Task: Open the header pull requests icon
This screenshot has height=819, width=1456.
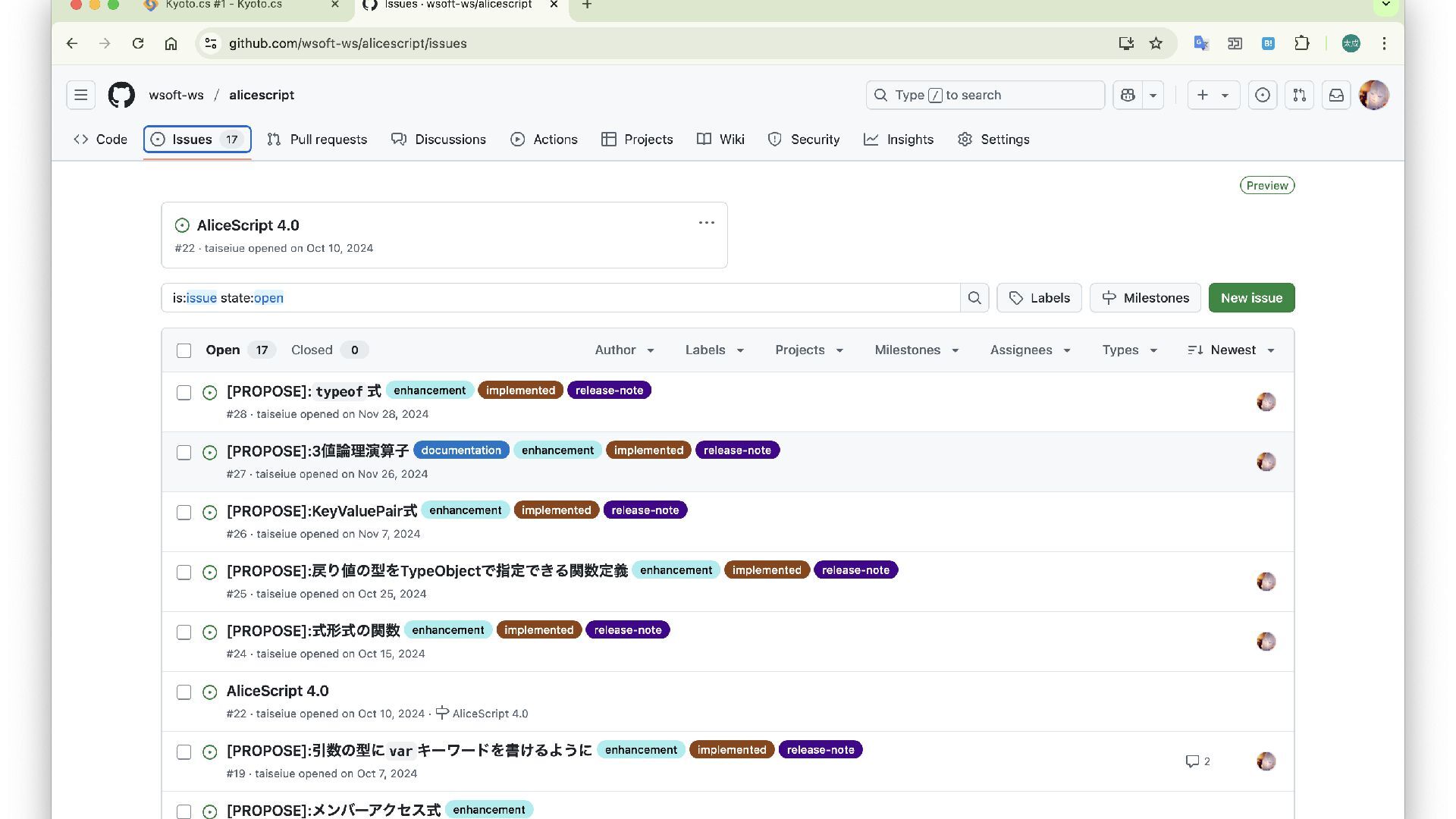Action: click(x=1299, y=95)
